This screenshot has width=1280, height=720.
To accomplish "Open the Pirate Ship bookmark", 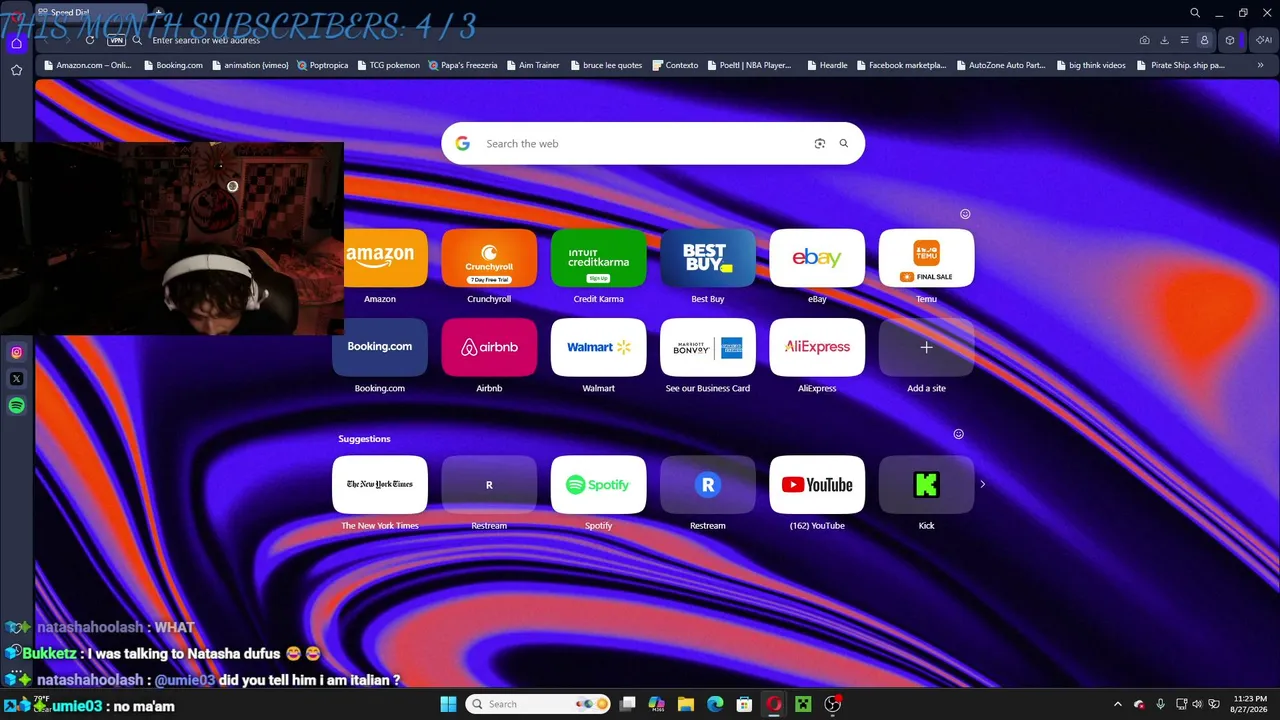I will point(1181,65).
